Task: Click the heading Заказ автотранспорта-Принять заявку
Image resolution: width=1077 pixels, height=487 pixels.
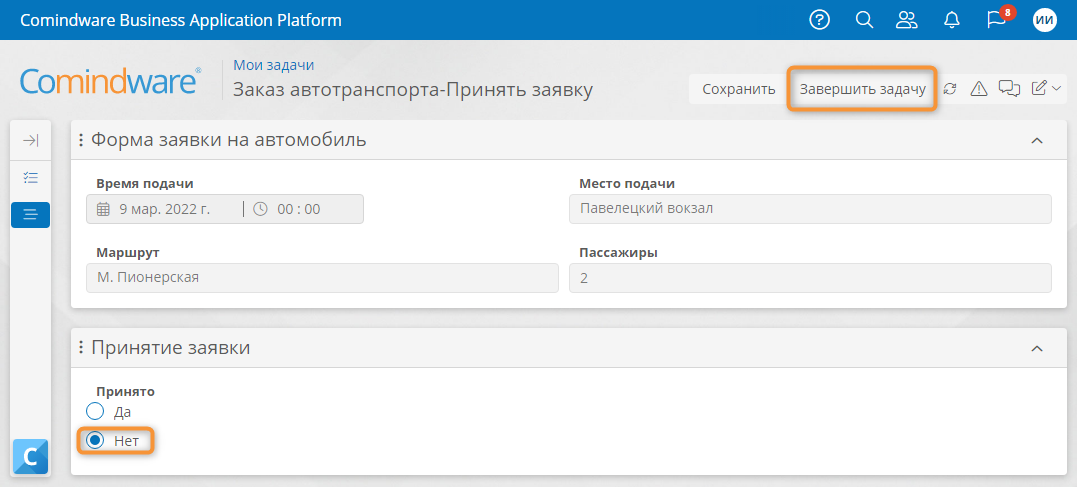Action: 413,90
